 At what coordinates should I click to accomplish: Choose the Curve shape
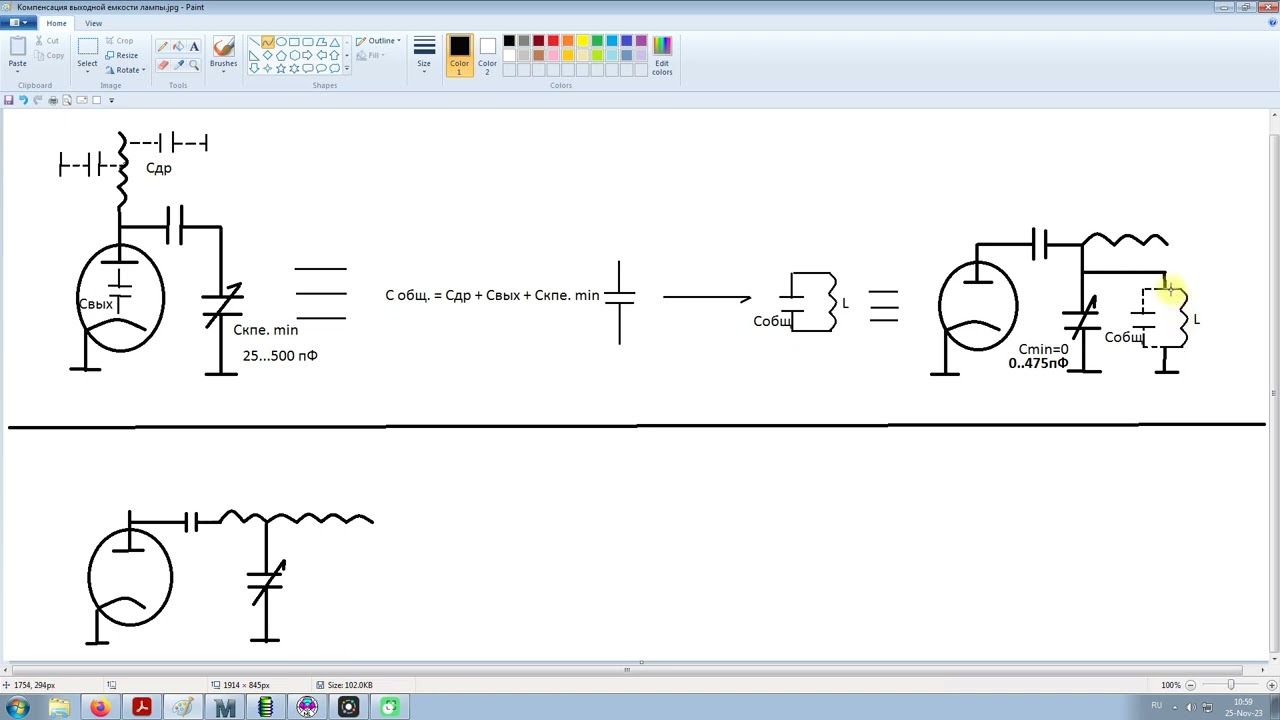click(267, 42)
